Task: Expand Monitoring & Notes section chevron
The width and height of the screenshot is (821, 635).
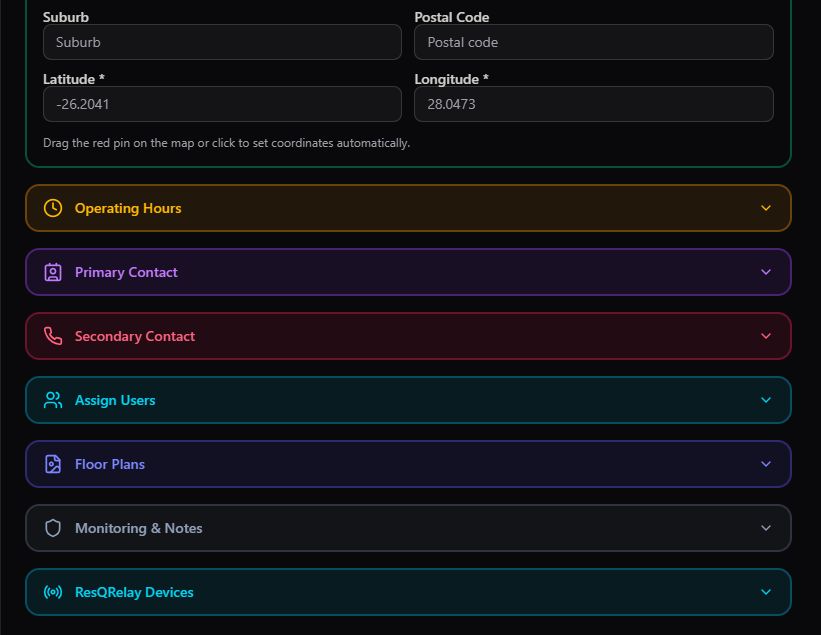Action: pos(765,528)
